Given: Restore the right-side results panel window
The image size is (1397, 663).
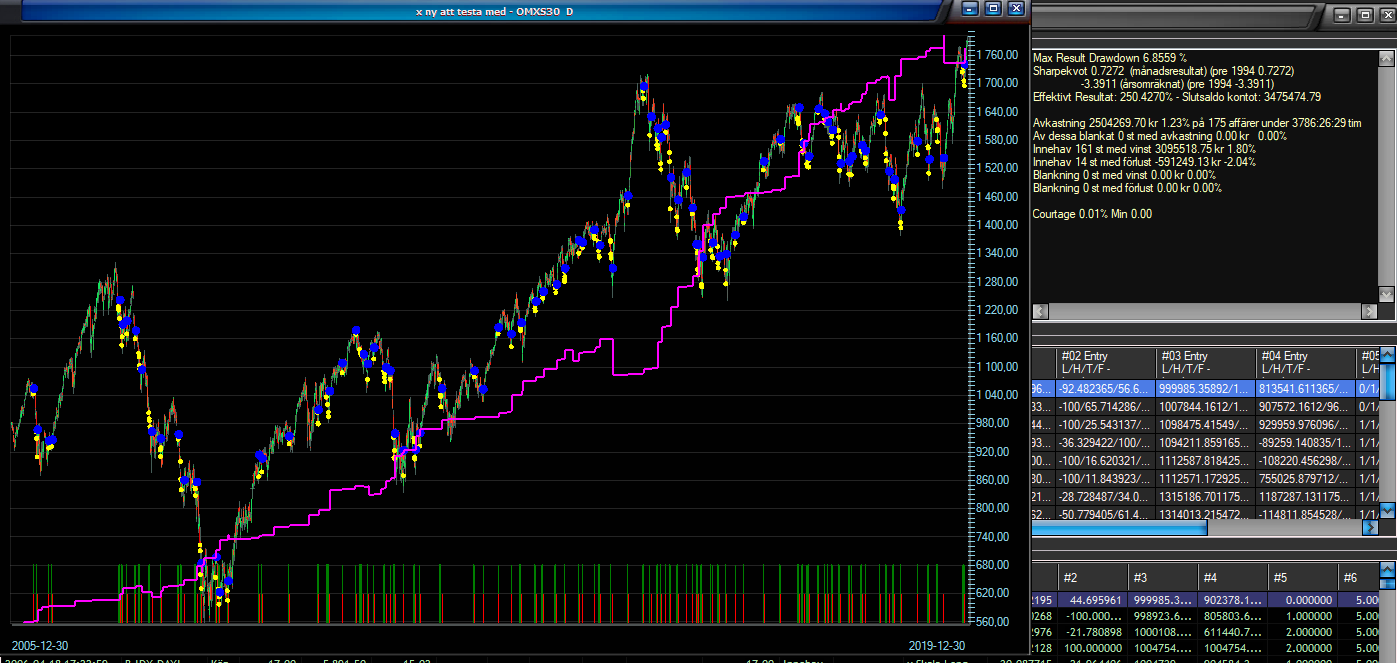Looking at the screenshot, I should pyautogui.click(x=1364, y=15).
